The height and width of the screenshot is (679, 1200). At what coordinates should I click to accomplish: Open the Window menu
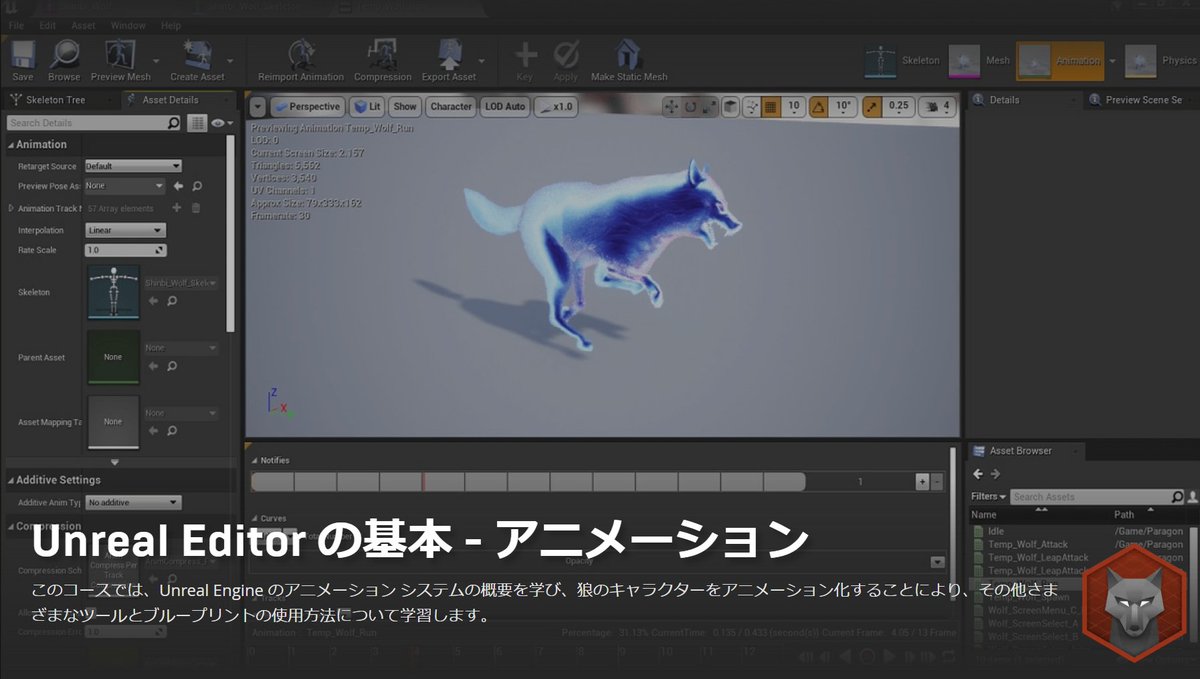pyautogui.click(x=128, y=25)
